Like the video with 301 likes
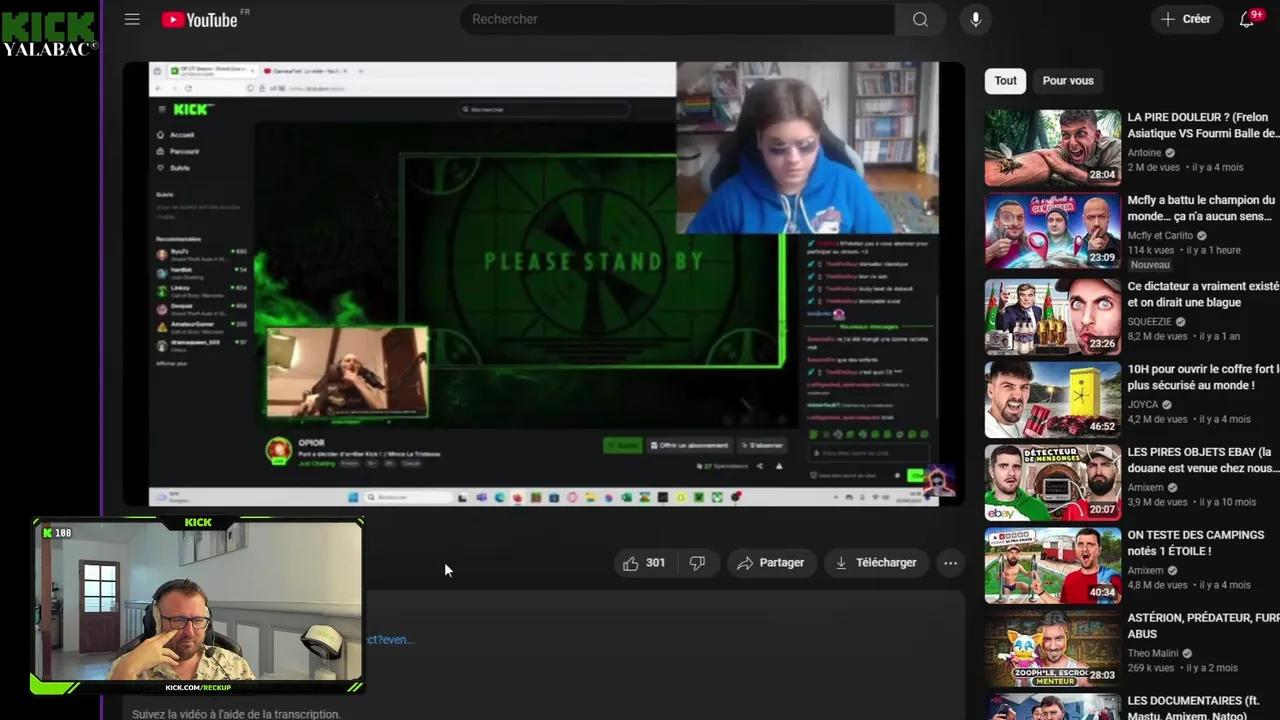This screenshot has width=1280, height=720. [x=644, y=563]
